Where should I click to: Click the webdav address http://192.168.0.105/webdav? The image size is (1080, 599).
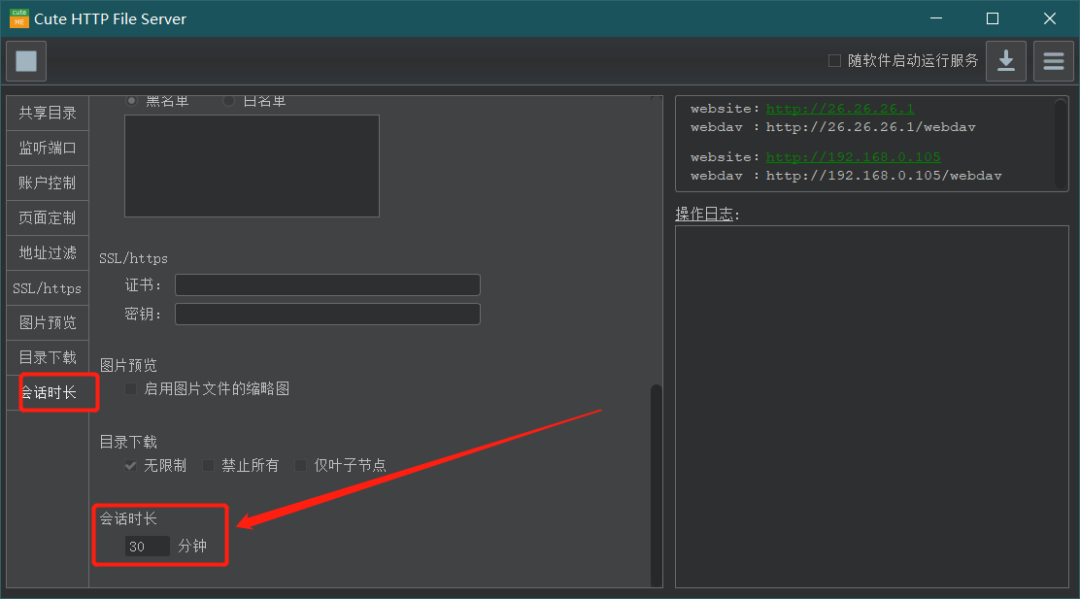pyautogui.click(x=884, y=176)
